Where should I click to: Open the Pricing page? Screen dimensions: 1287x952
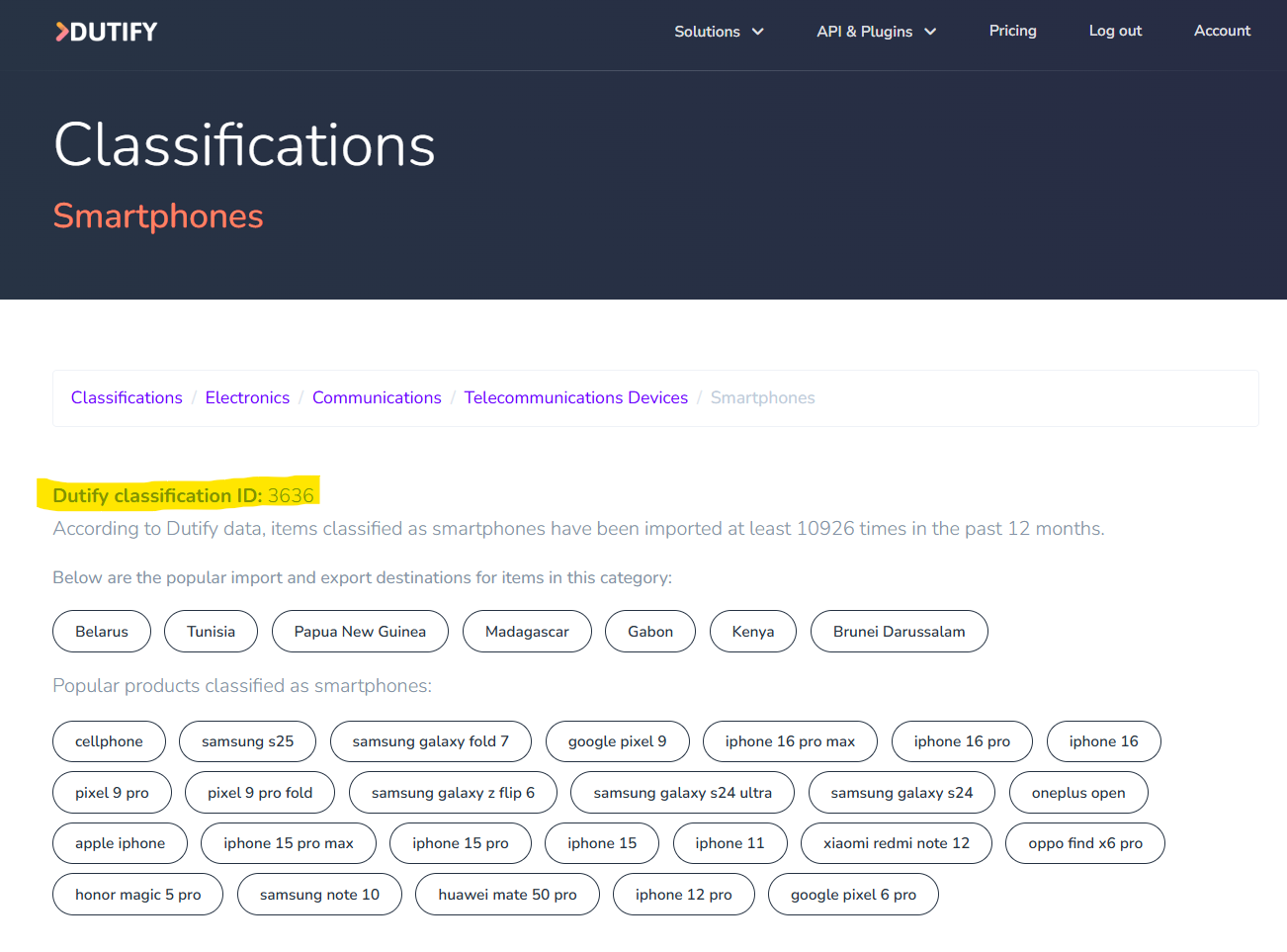click(1012, 31)
